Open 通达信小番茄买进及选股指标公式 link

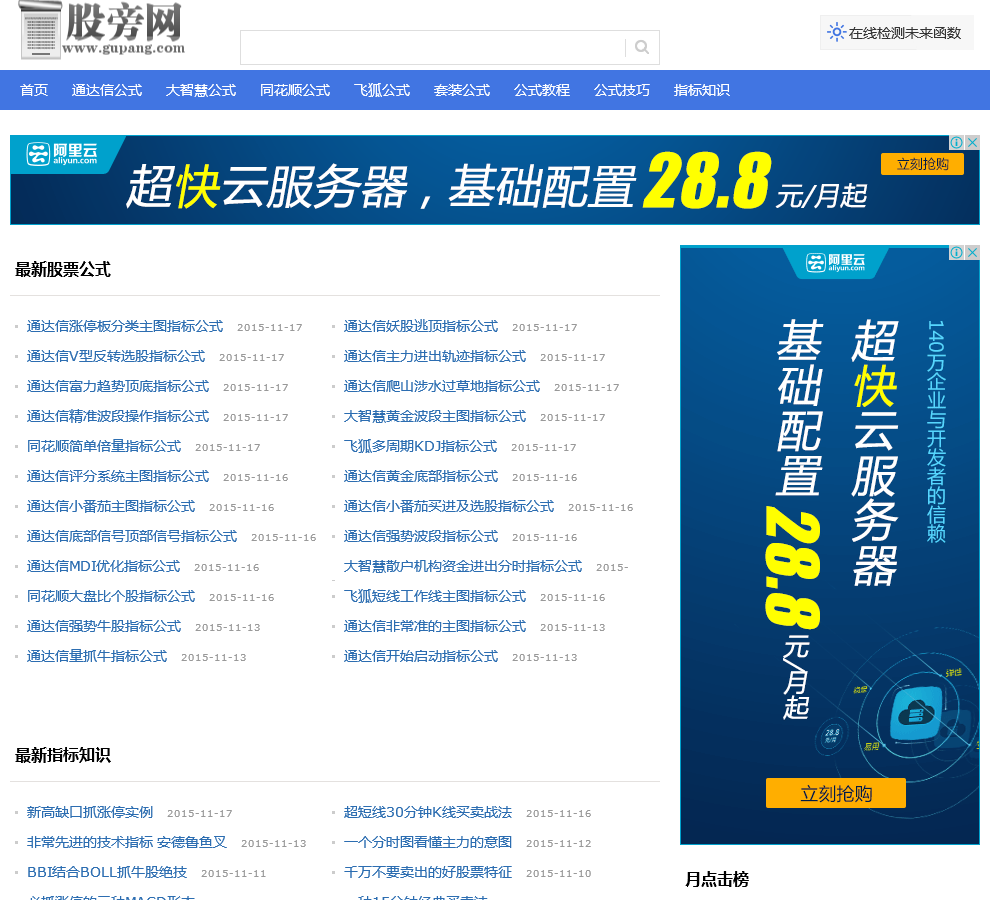(x=449, y=507)
